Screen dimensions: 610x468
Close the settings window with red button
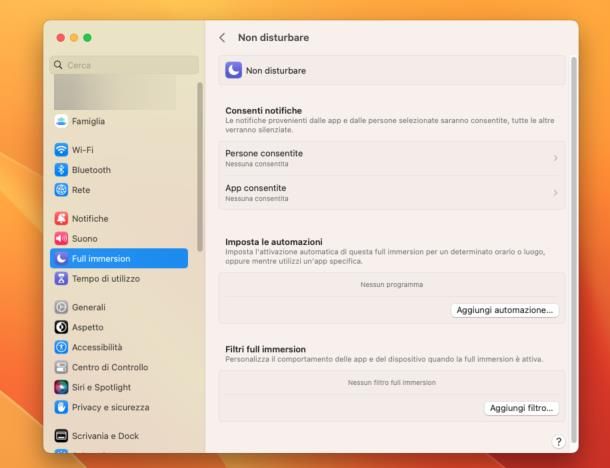pos(61,38)
